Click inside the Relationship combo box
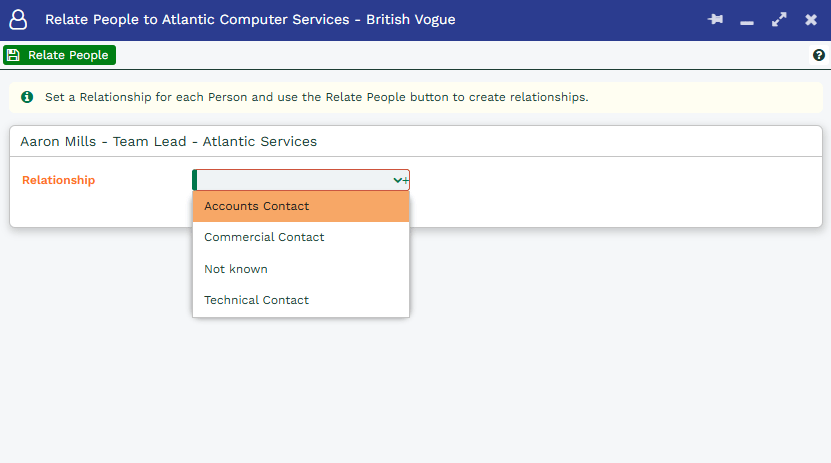 tap(294, 180)
